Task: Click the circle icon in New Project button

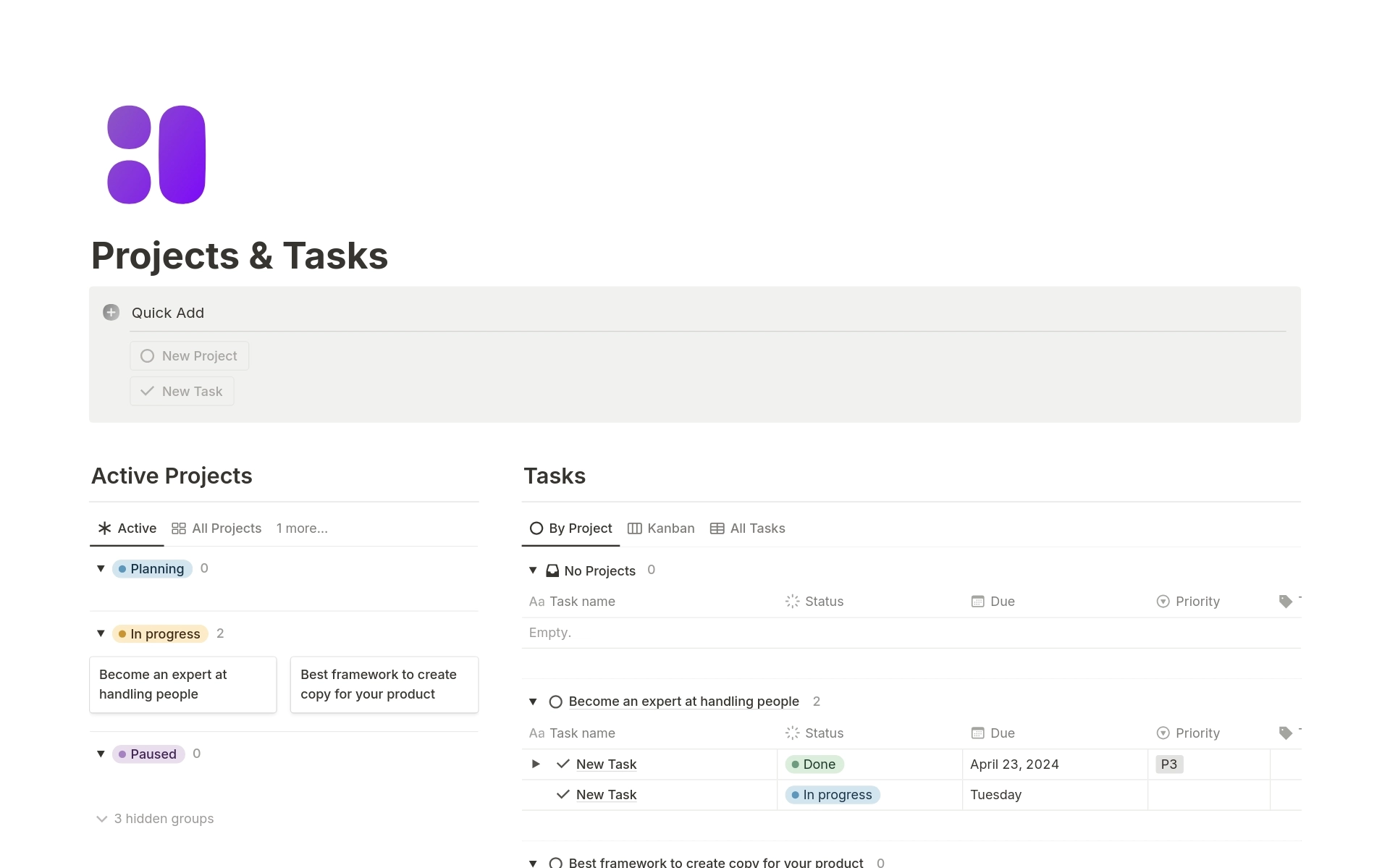Action: 147,356
